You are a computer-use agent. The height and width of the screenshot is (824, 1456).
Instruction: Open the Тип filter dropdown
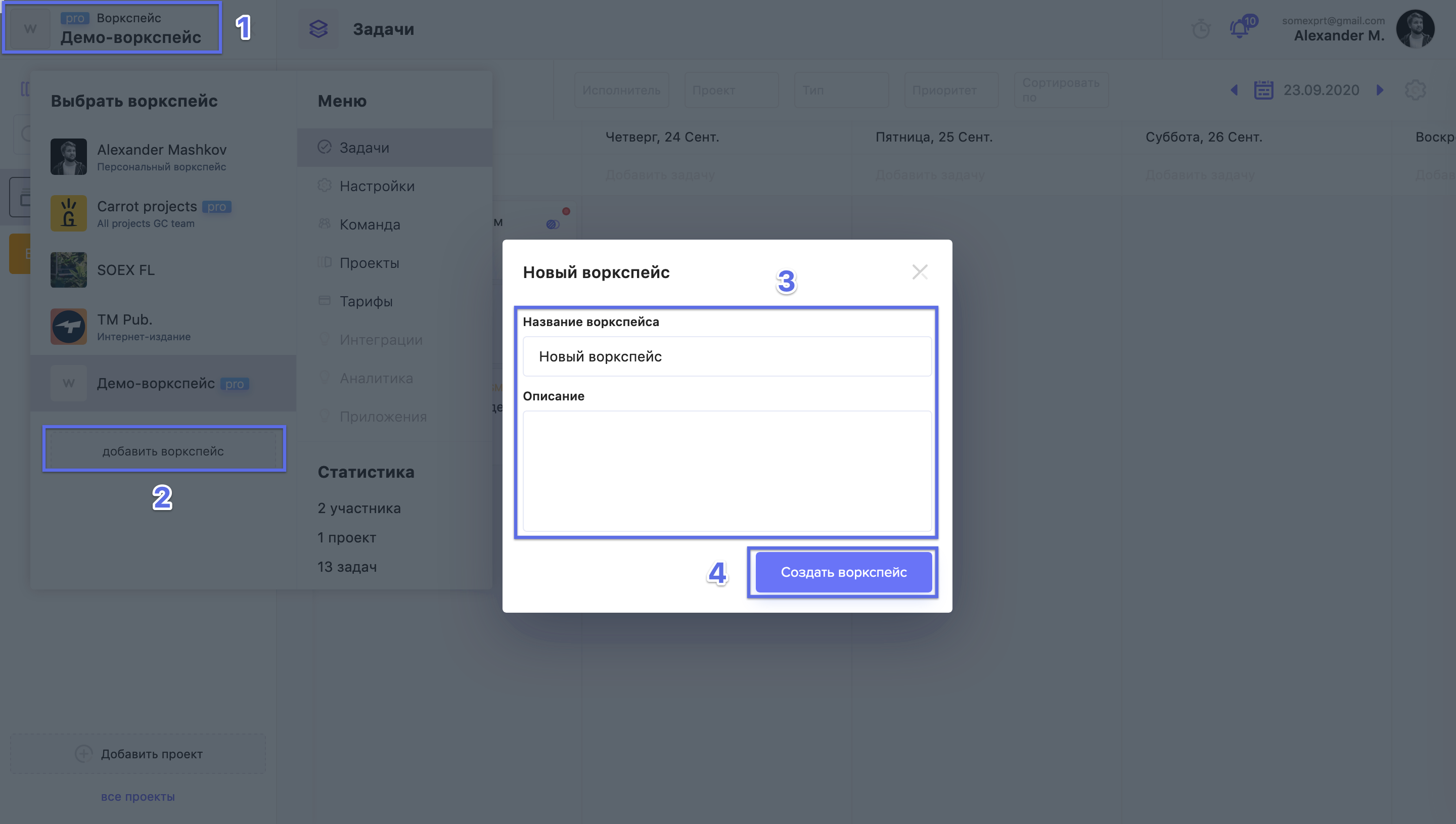pyautogui.click(x=841, y=90)
